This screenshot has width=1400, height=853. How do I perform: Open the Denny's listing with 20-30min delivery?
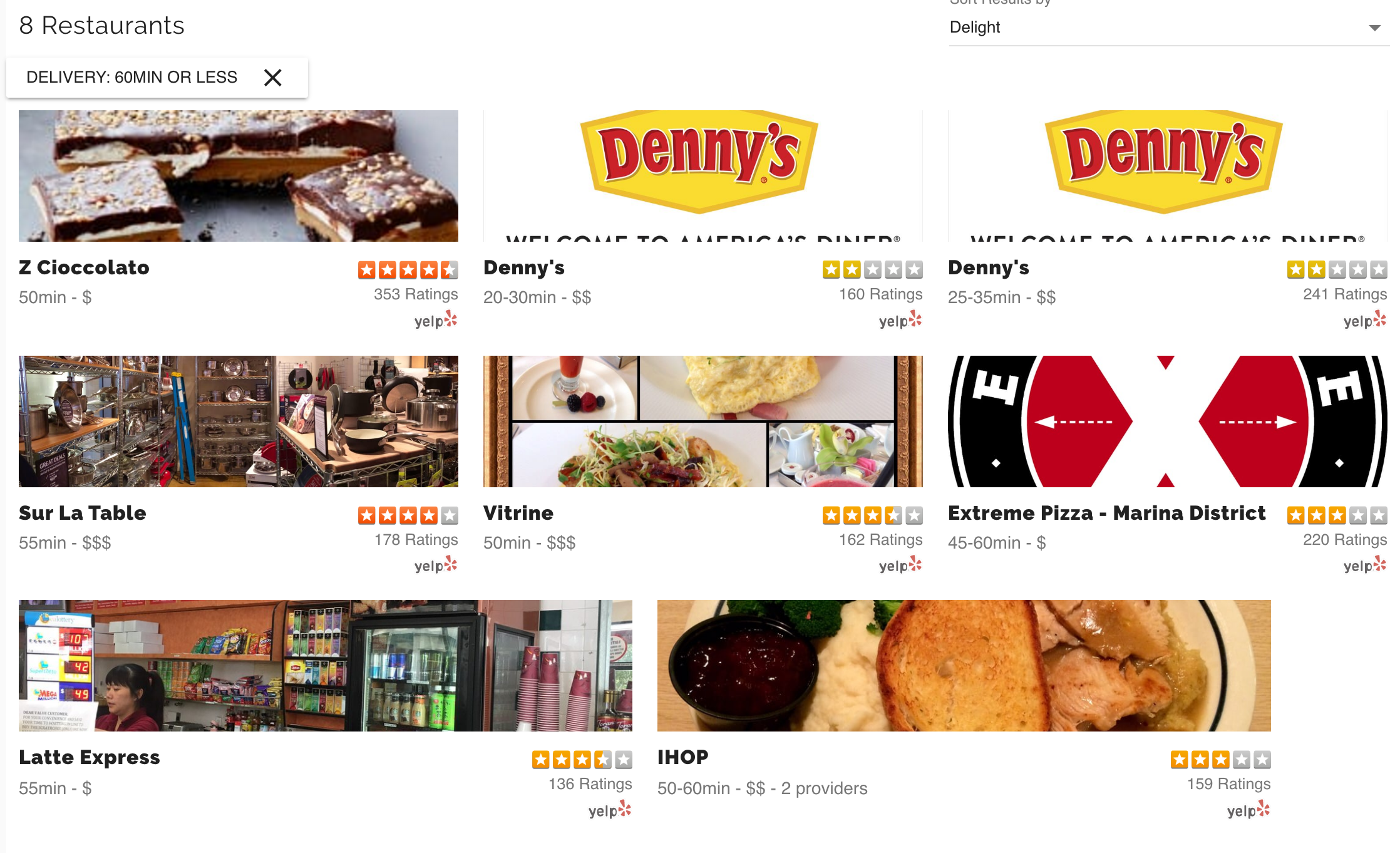524,268
